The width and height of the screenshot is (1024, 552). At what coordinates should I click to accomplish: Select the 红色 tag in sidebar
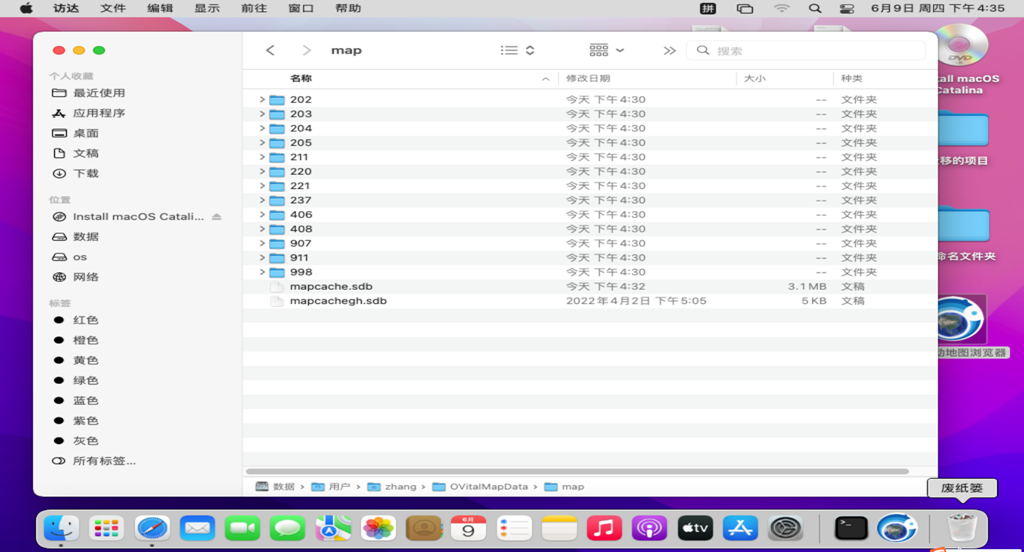pos(86,320)
